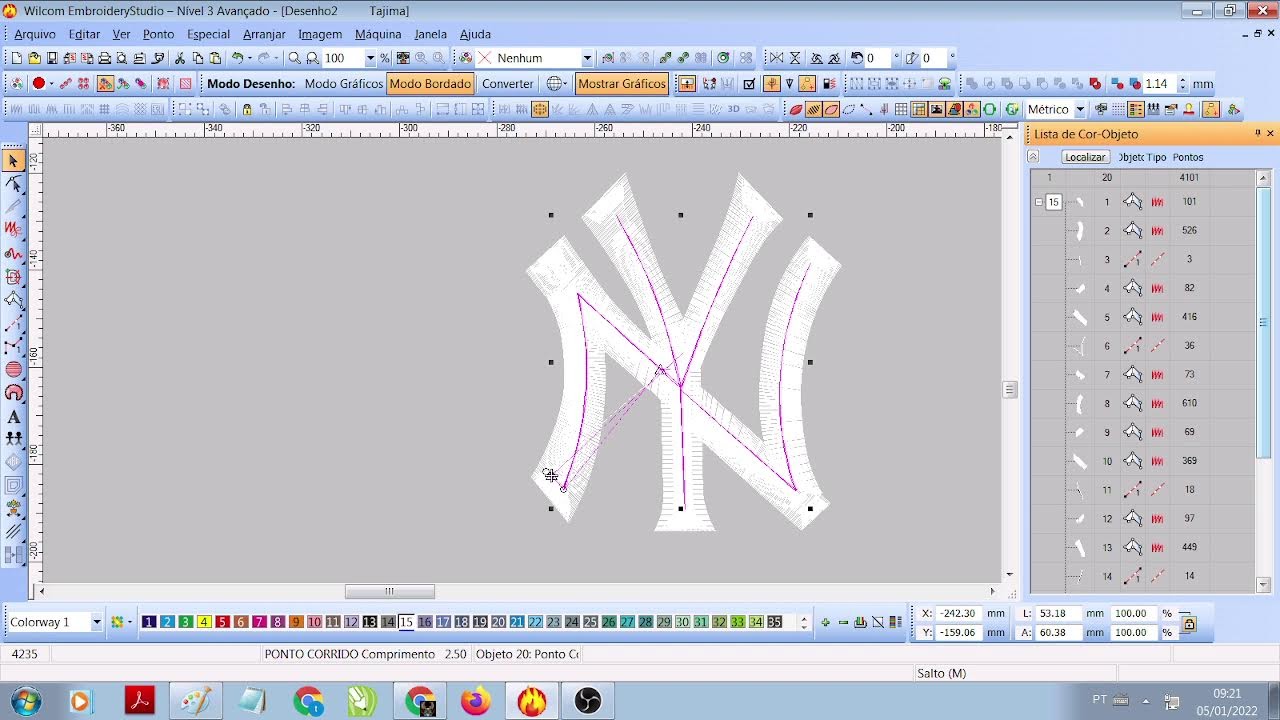Click the Paste clipboard icon

(215, 58)
